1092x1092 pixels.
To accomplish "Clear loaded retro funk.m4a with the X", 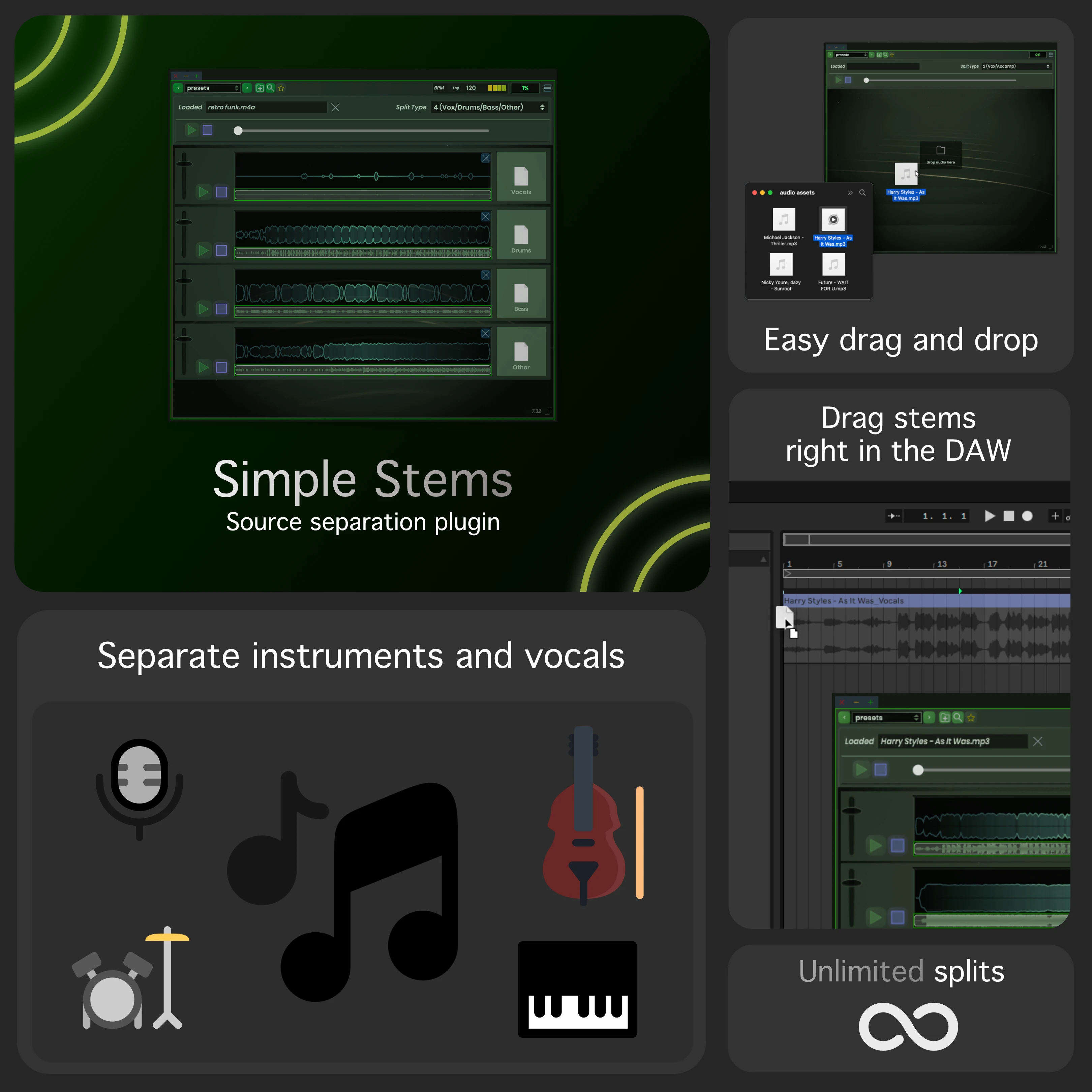I will pos(335,108).
